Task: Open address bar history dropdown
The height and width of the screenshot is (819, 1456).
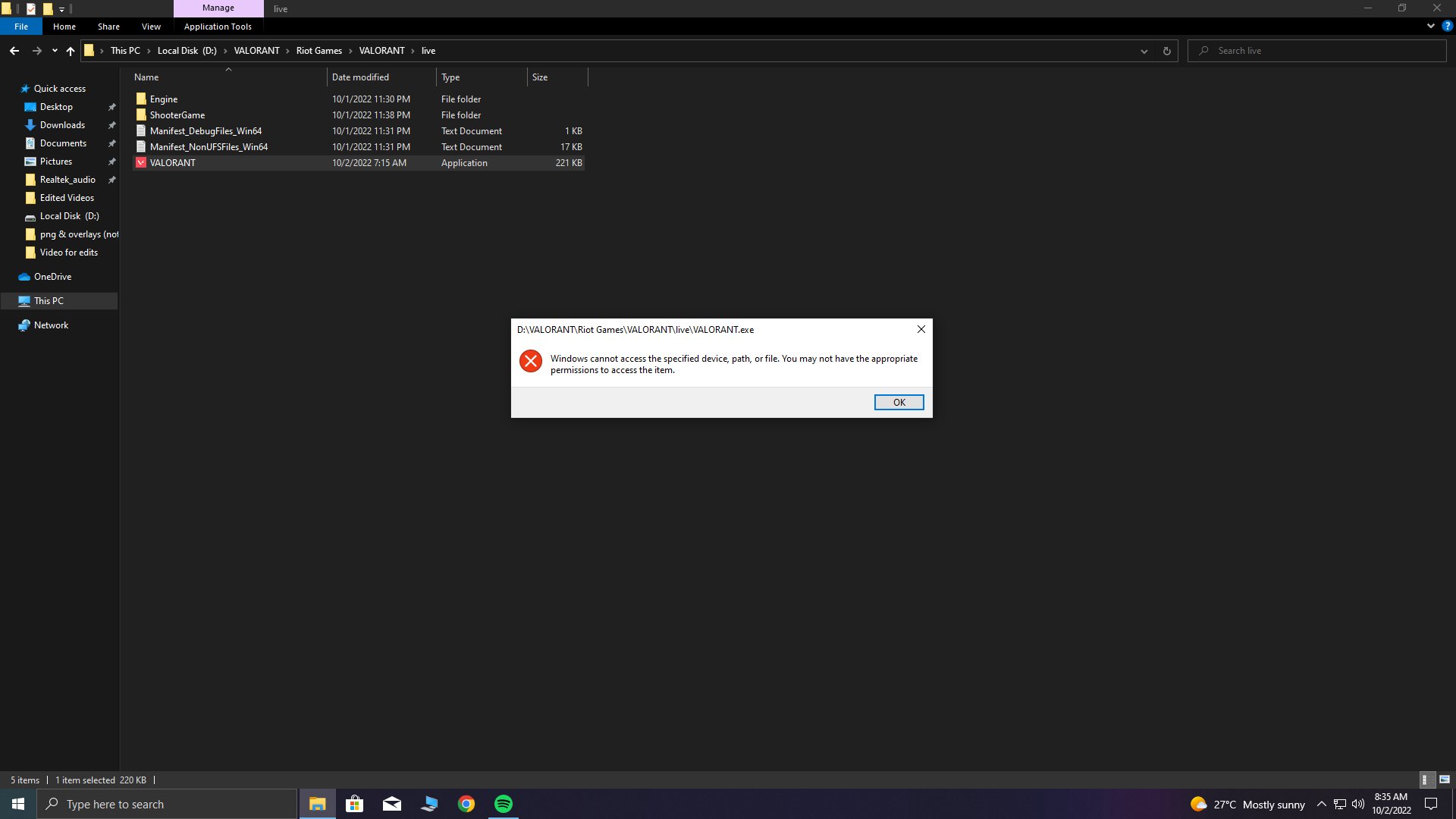Action: (1144, 51)
